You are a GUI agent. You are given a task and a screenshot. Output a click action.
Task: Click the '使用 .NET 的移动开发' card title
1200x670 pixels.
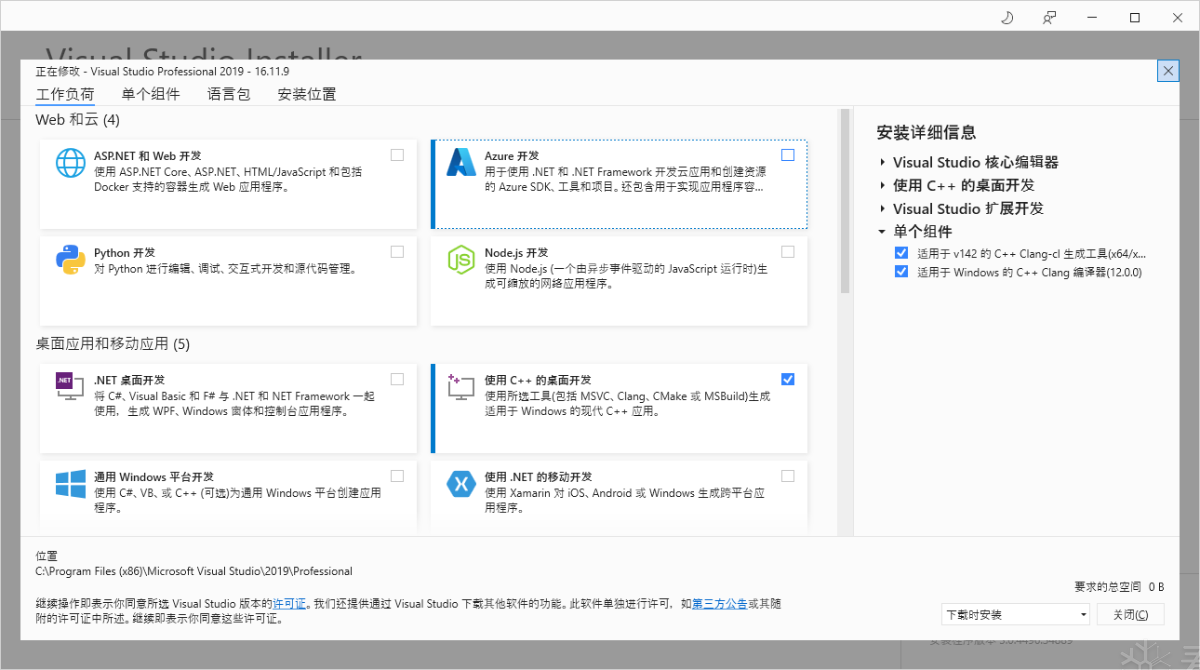[x=539, y=477]
